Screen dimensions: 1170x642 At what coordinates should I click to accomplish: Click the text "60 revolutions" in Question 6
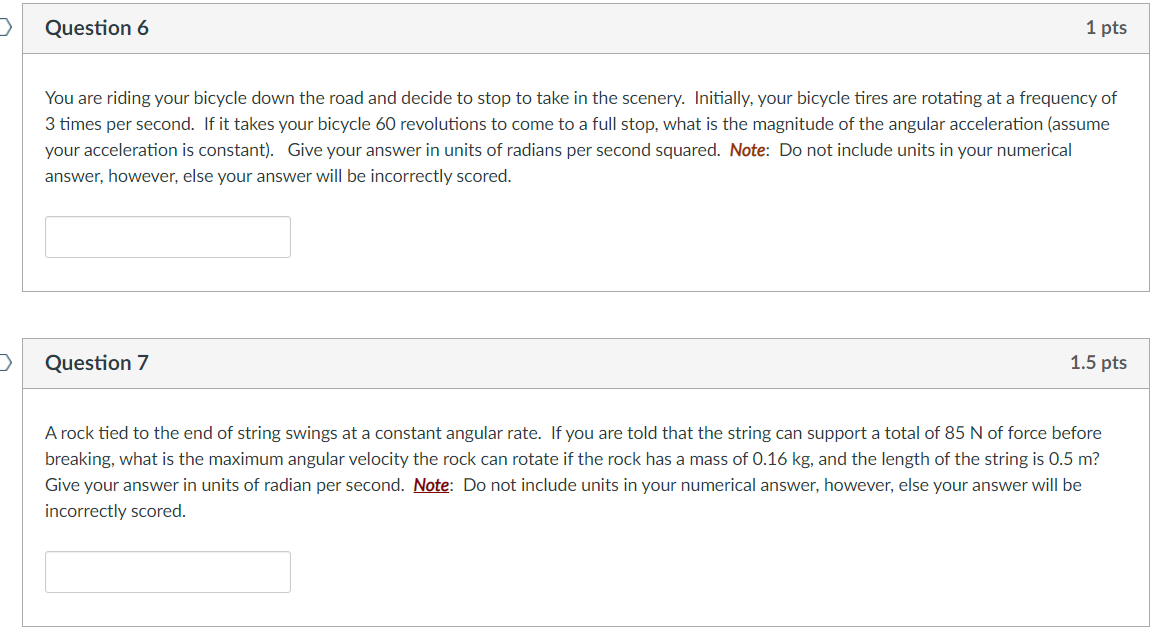pyautogui.click(x=431, y=124)
